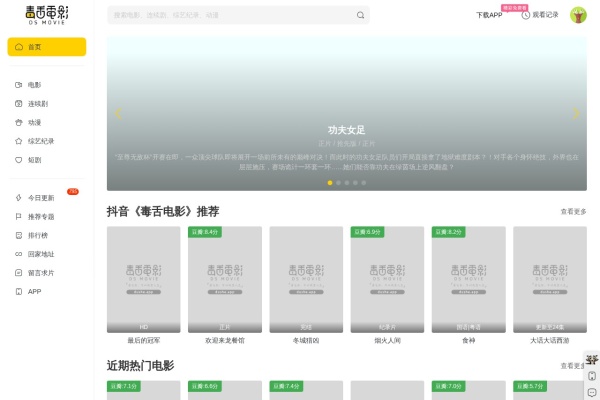600x400 pixels.
Task: Click the TV icon beside 连续剧
Action: pos(18,104)
